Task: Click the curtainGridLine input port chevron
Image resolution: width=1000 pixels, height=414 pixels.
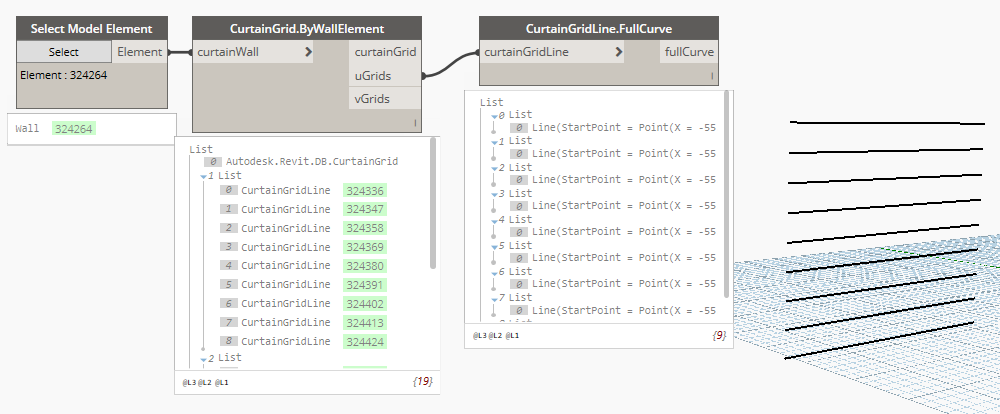Action: point(620,52)
